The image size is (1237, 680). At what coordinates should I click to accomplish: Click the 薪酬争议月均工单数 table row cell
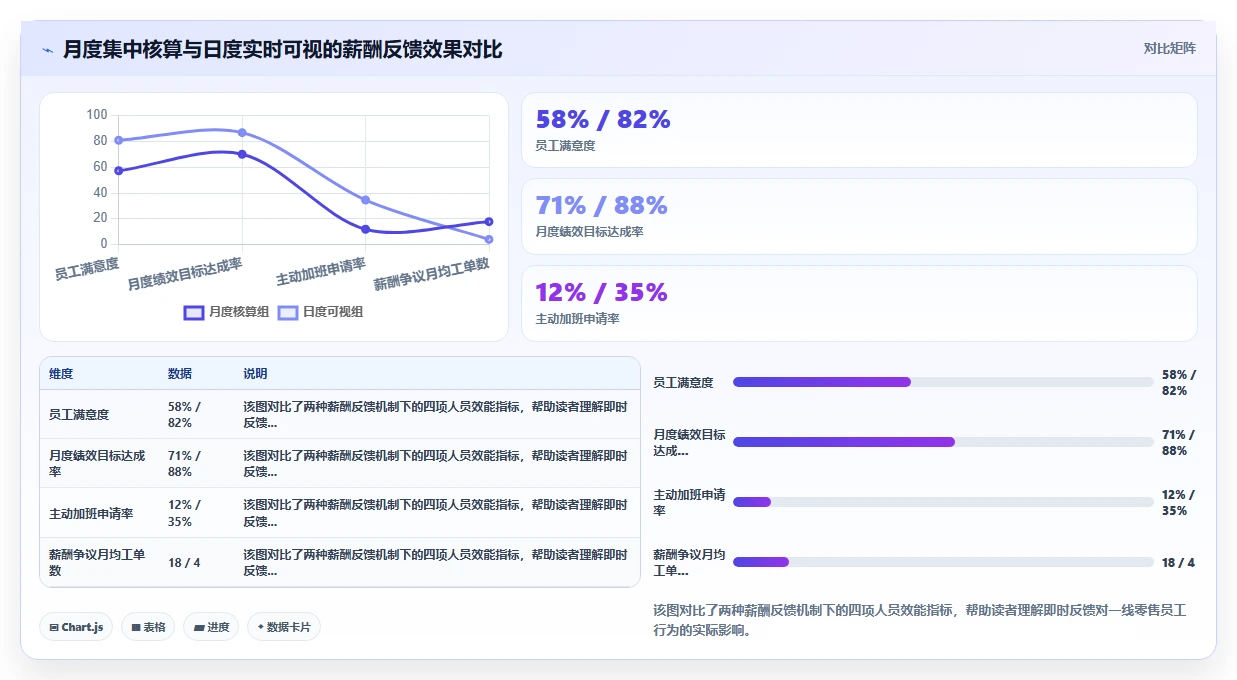tap(97, 562)
